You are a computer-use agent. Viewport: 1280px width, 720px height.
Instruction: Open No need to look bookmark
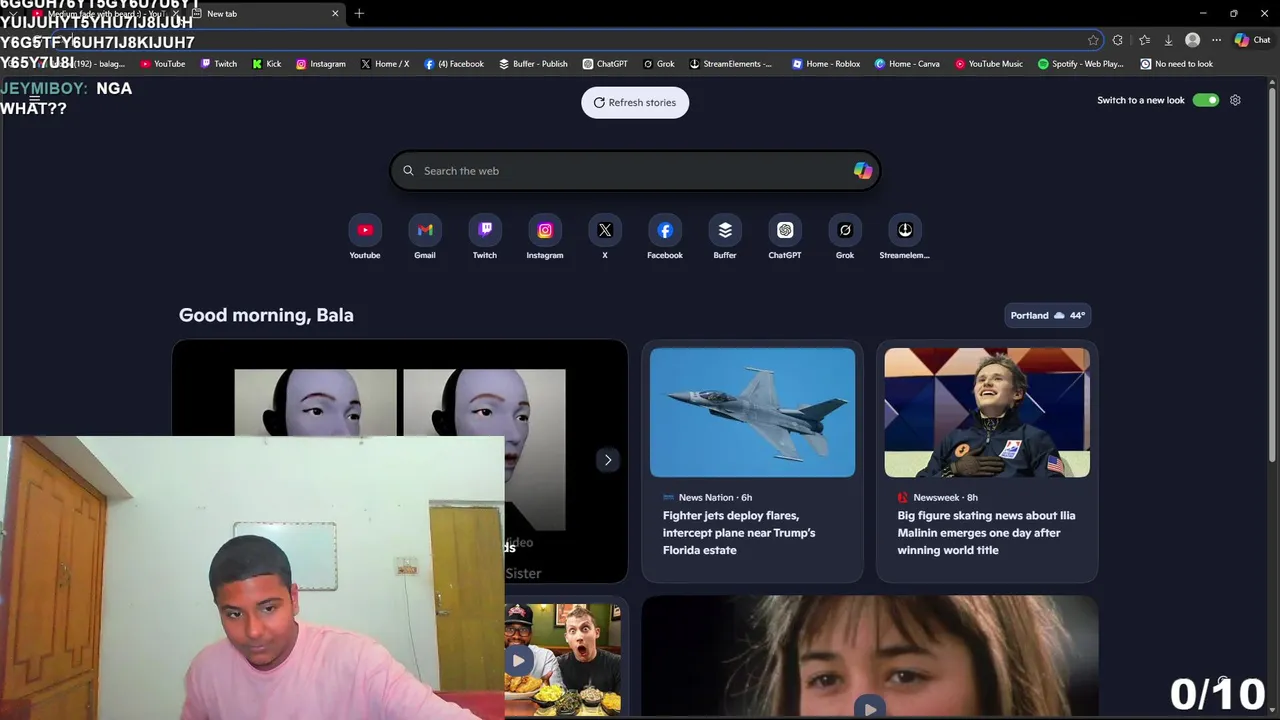[1177, 64]
